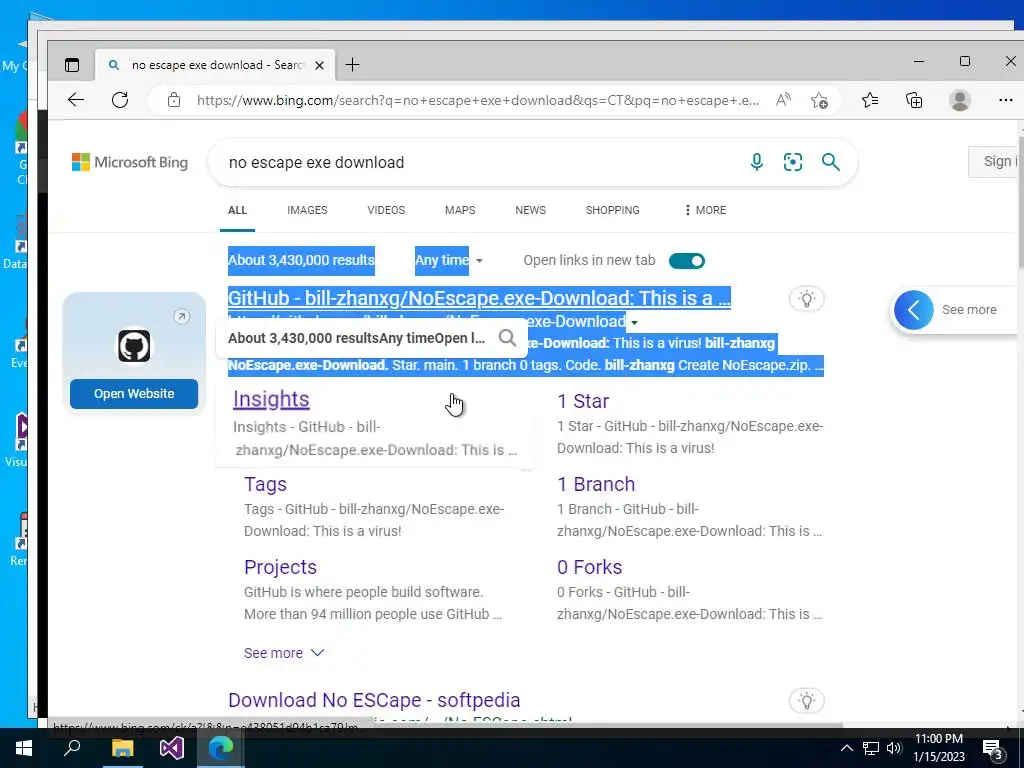
Task: Click lightbulb icon beside softpedia result
Action: click(x=807, y=701)
